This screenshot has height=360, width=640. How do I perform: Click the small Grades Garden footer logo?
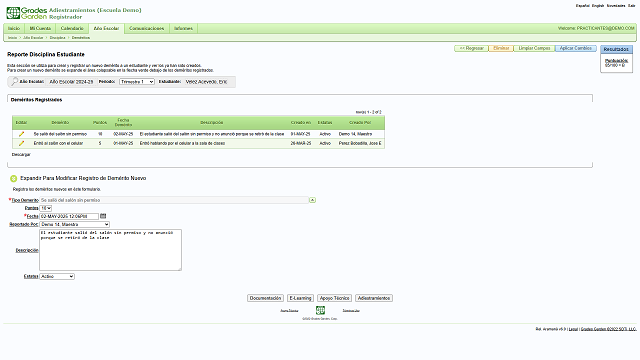[x=320, y=310]
